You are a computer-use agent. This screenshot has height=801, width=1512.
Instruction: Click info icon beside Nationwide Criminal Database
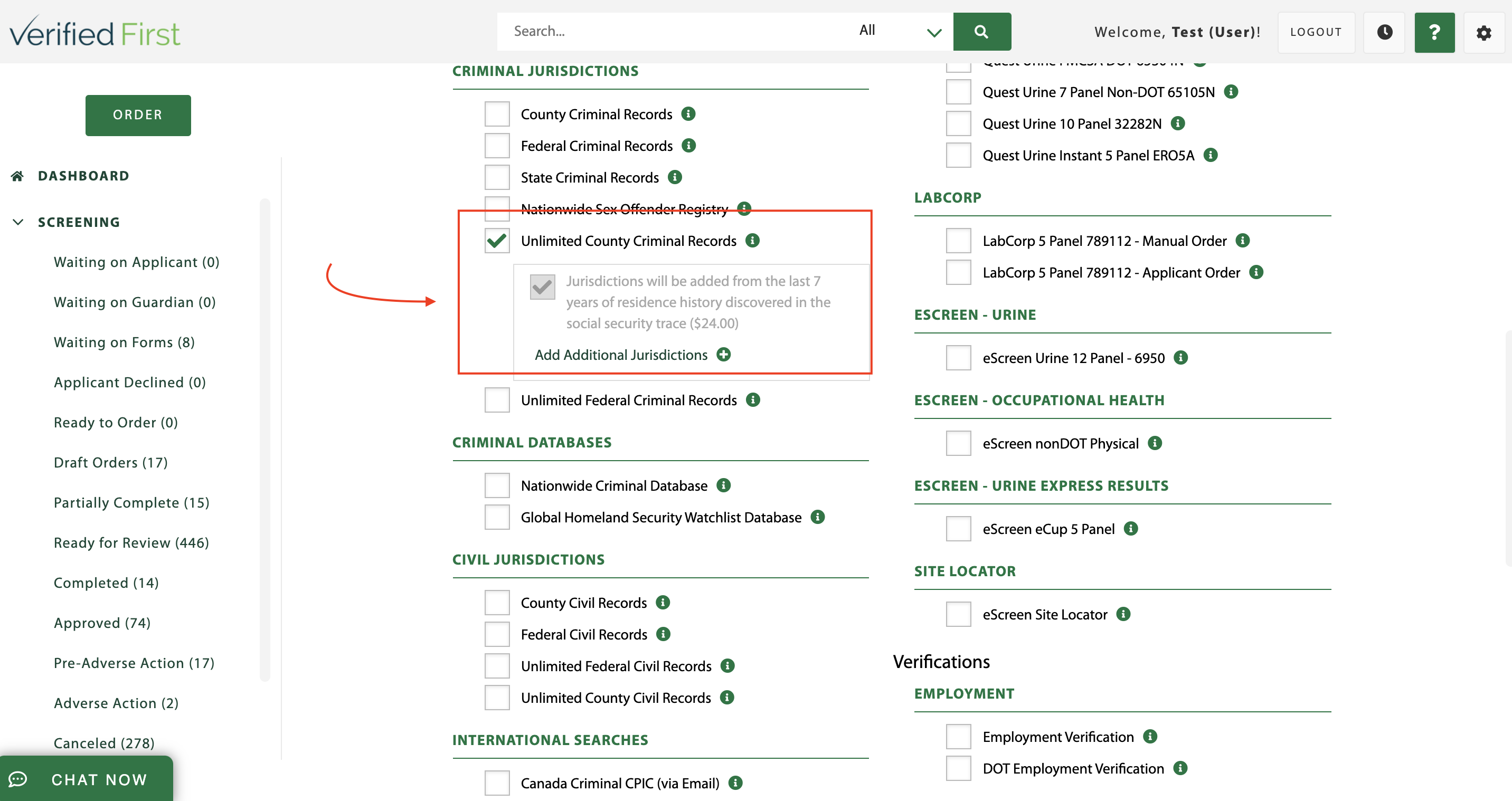(724, 485)
